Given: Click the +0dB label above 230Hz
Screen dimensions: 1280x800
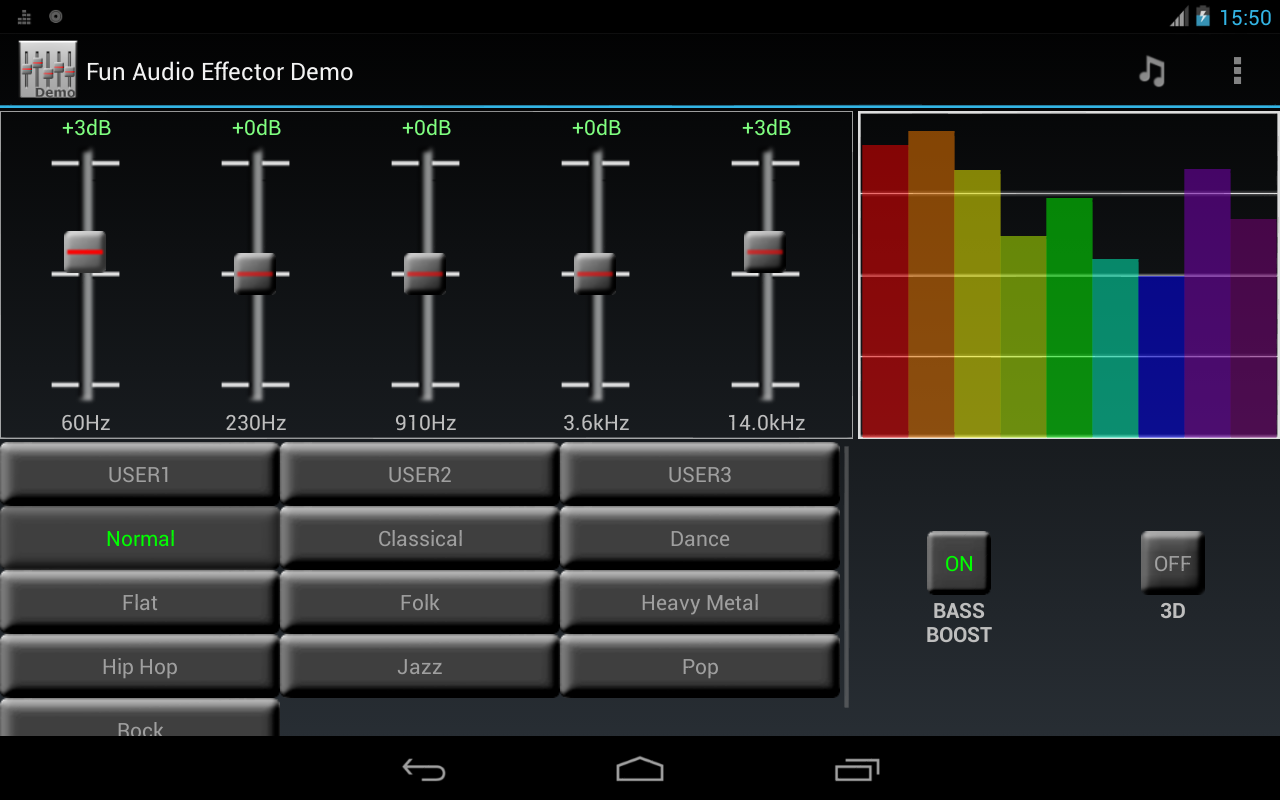Looking at the screenshot, I should 256,128.
